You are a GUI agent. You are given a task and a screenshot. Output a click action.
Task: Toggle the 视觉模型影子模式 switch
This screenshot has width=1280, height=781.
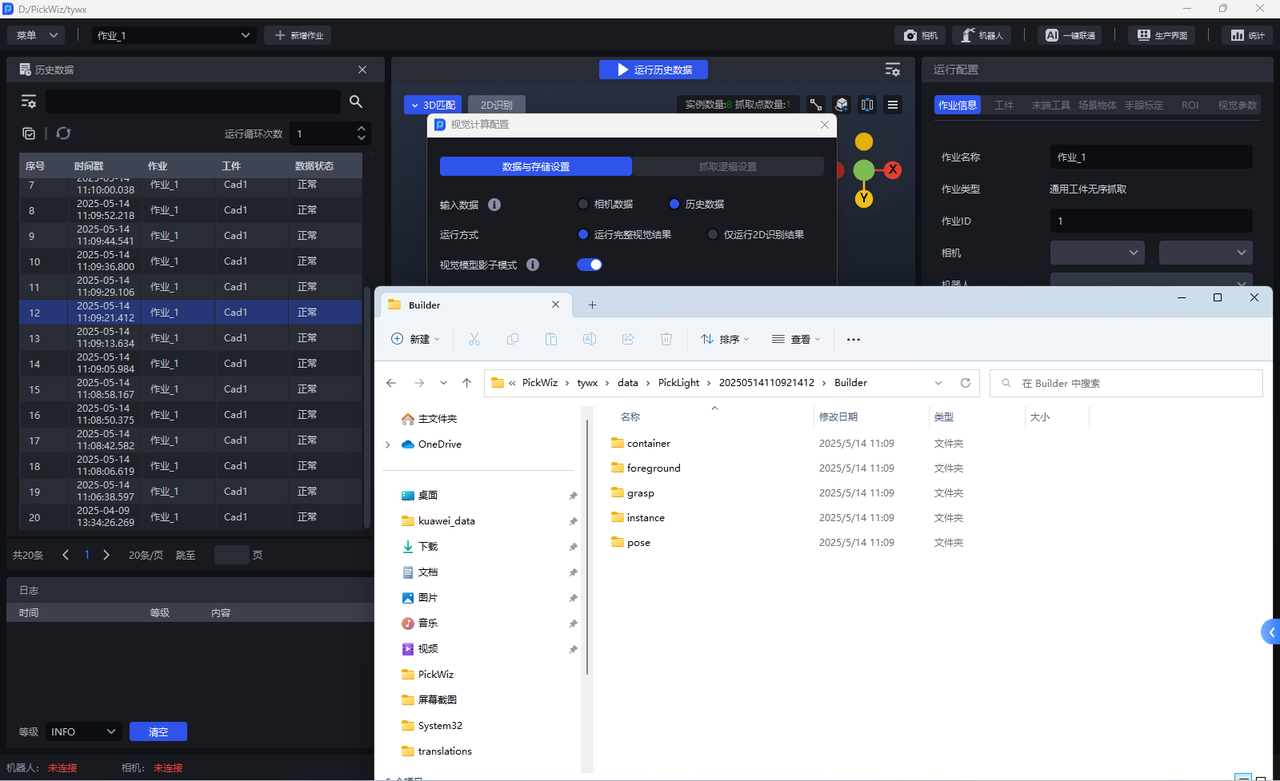590,265
